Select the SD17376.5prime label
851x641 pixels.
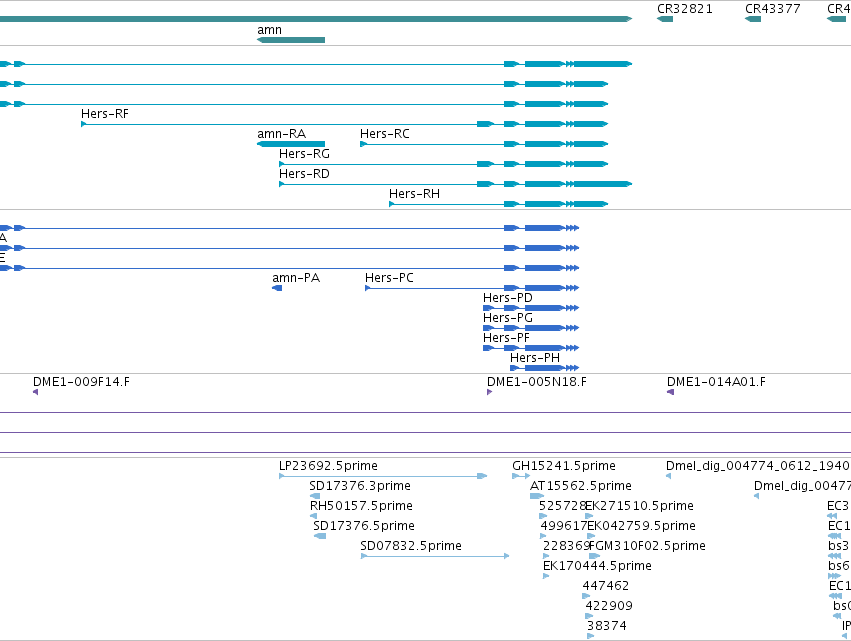pyautogui.click(x=364, y=526)
